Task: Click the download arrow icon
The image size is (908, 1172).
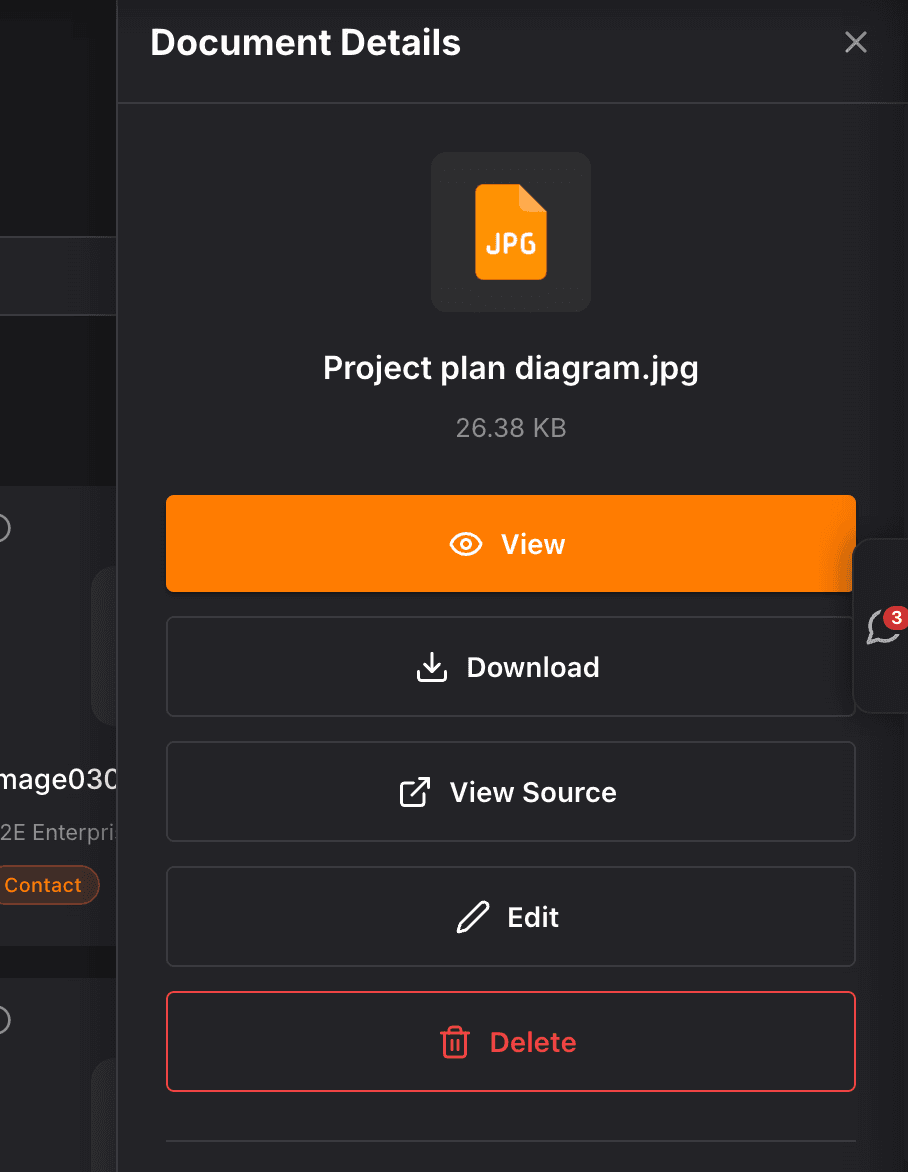Action: coord(431,667)
